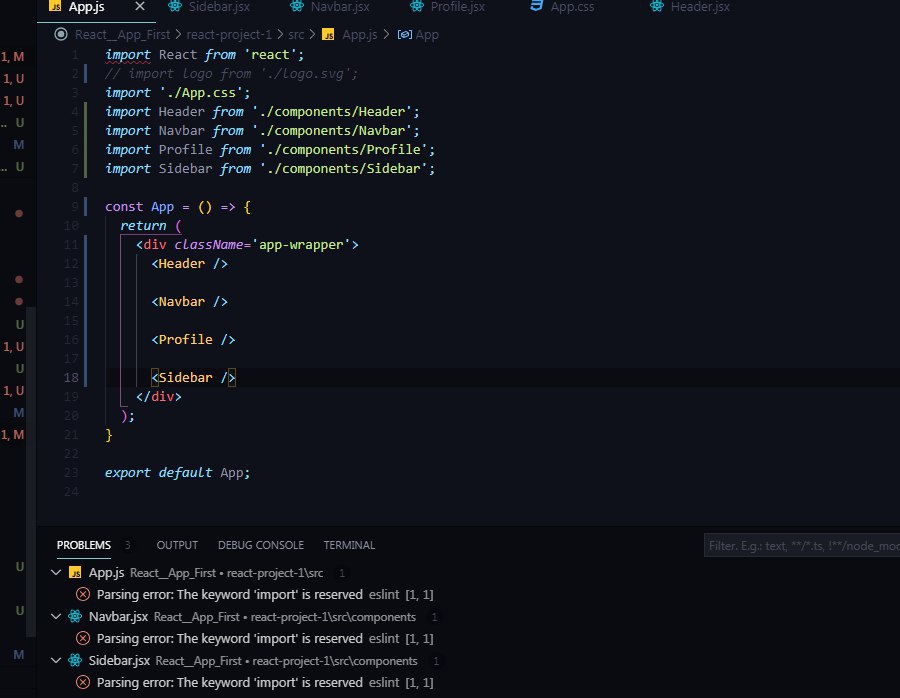Viewport: 900px width, 698px height.
Task: Click the React icon on the Navbar.jsx tab
Action: click(297, 7)
